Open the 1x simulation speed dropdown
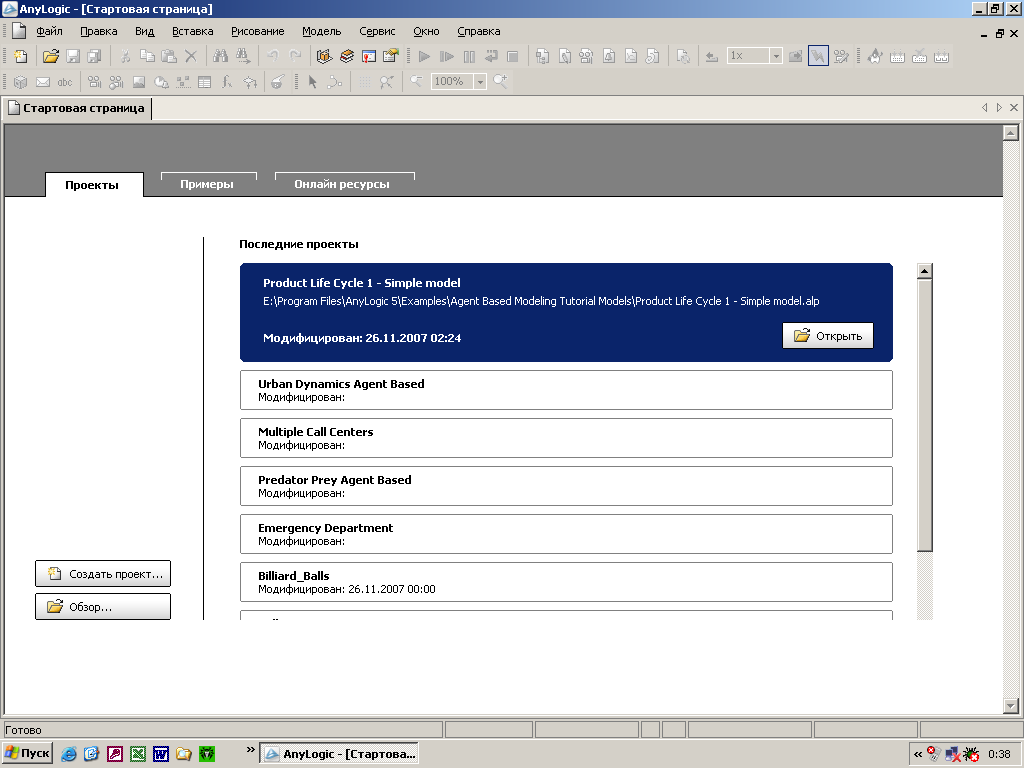1024x768 pixels. [776, 56]
